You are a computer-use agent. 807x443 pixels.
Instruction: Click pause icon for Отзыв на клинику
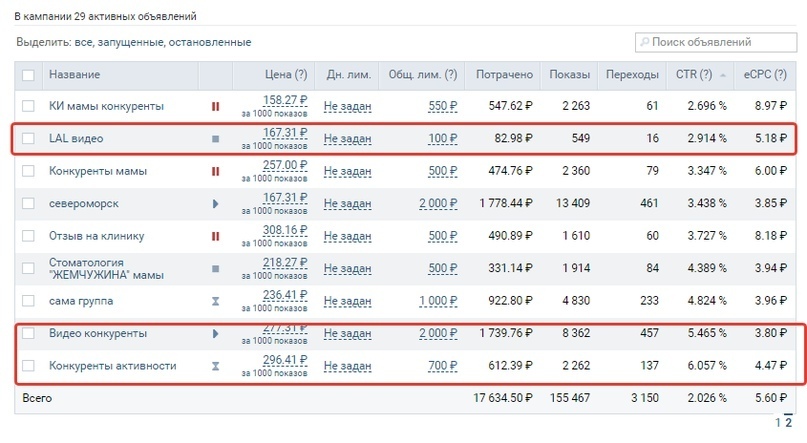pos(215,237)
